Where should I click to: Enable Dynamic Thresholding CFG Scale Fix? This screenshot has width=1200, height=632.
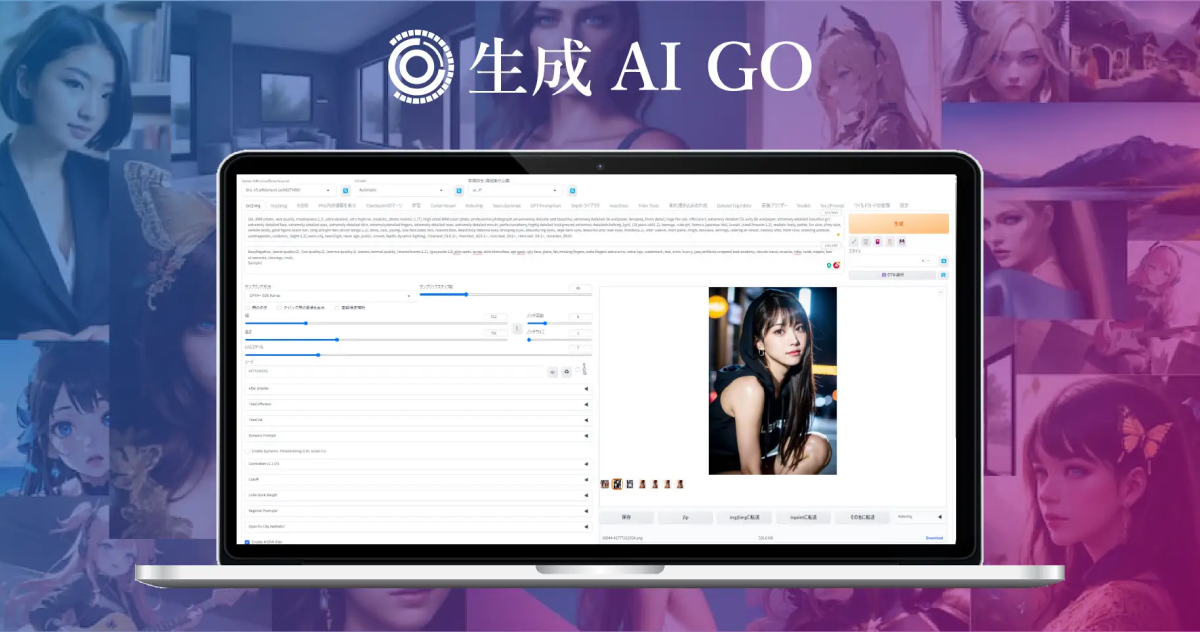click(247, 451)
